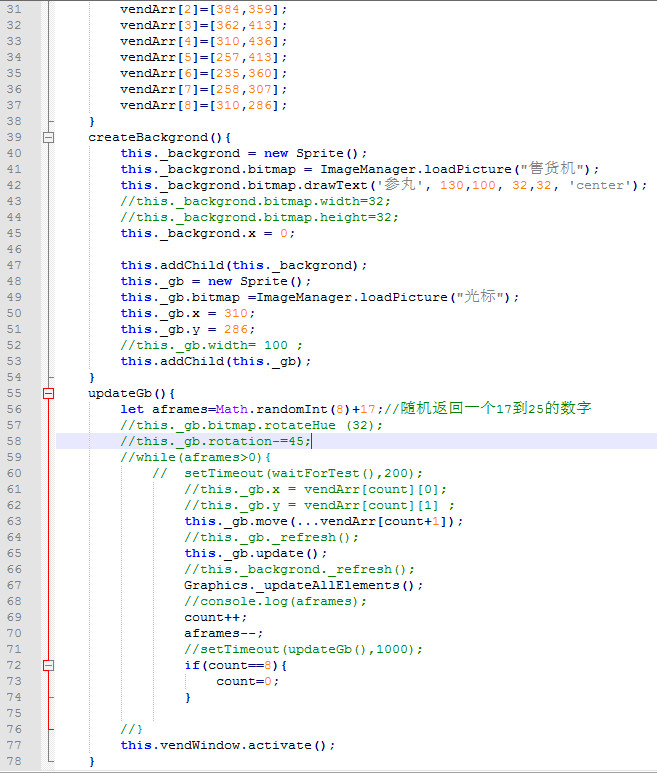Click 'this.vendWindow.activate();' line

click(228, 745)
